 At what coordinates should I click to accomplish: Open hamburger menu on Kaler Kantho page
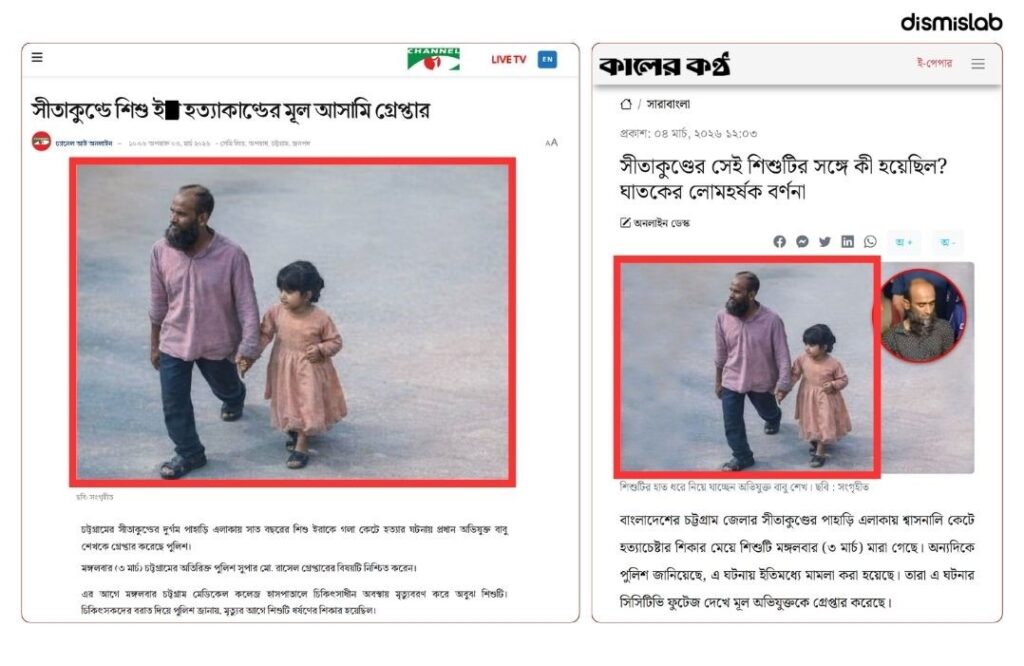point(978,64)
